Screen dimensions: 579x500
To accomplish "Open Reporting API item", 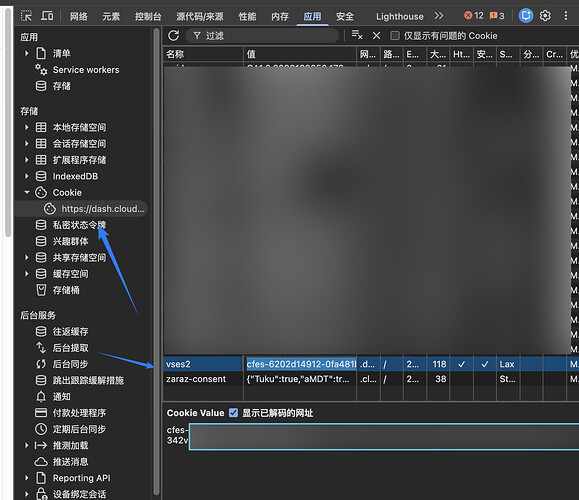I will [x=81, y=478].
